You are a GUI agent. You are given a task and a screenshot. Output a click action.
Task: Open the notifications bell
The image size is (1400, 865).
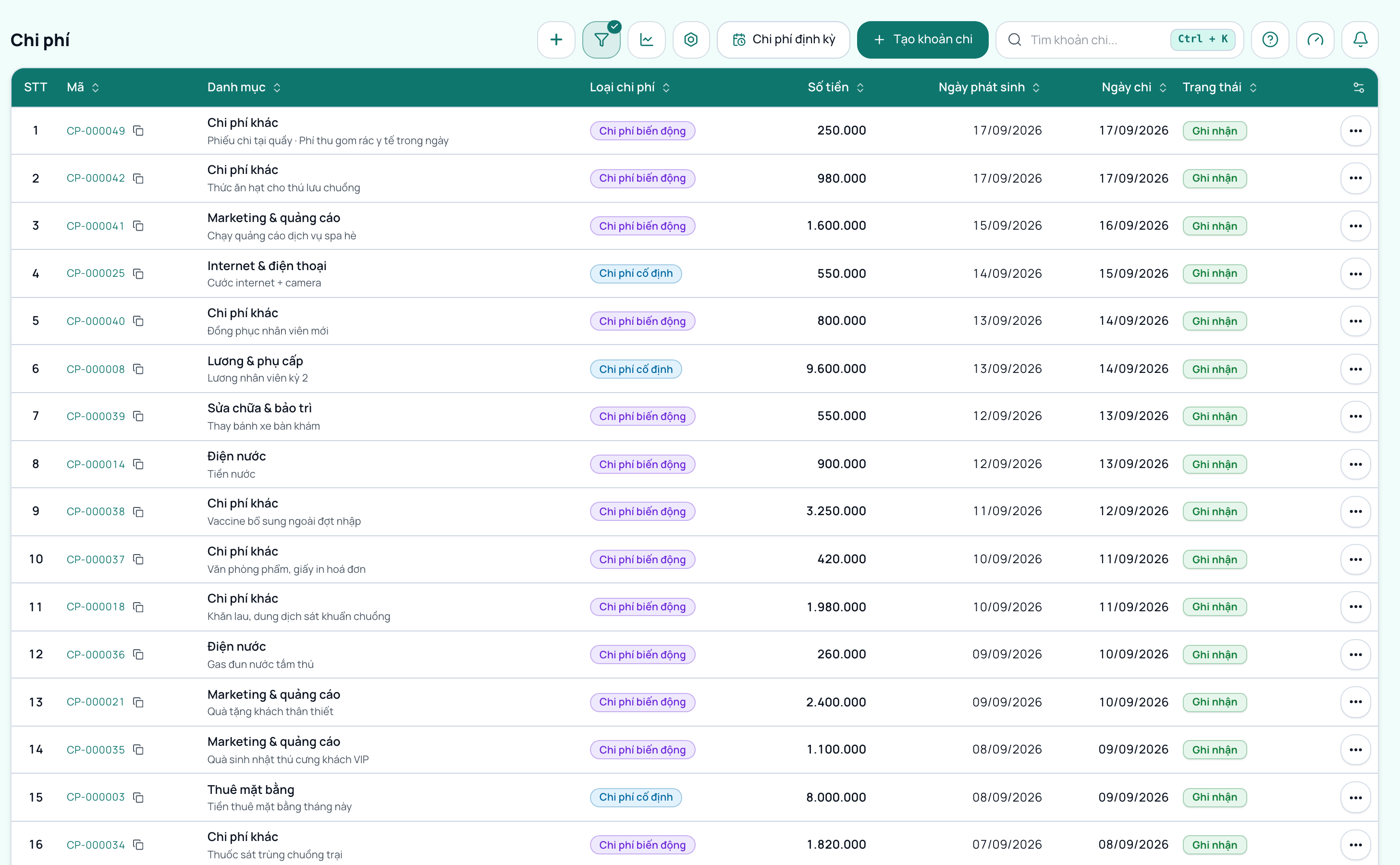click(1360, 39)
